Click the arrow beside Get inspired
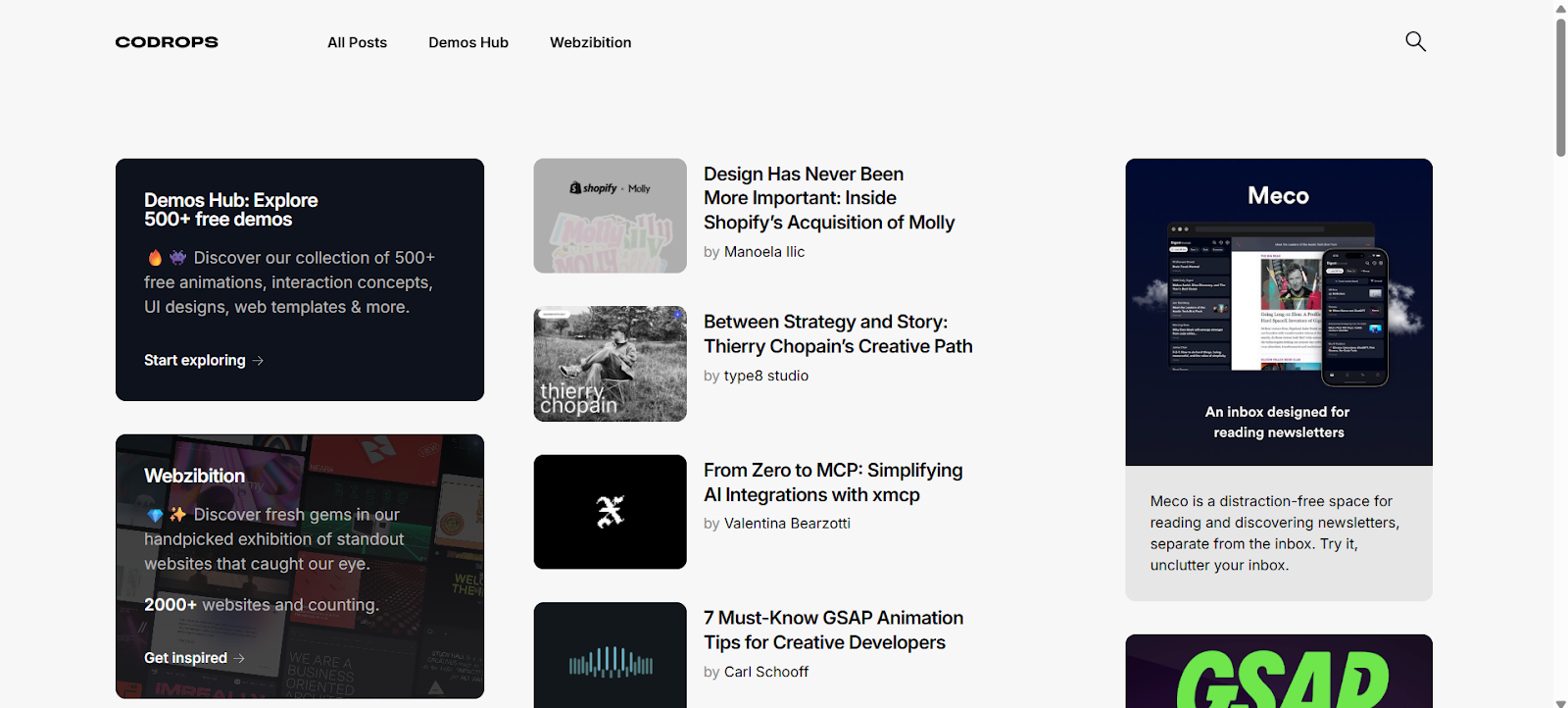 [x=239, y=658]
